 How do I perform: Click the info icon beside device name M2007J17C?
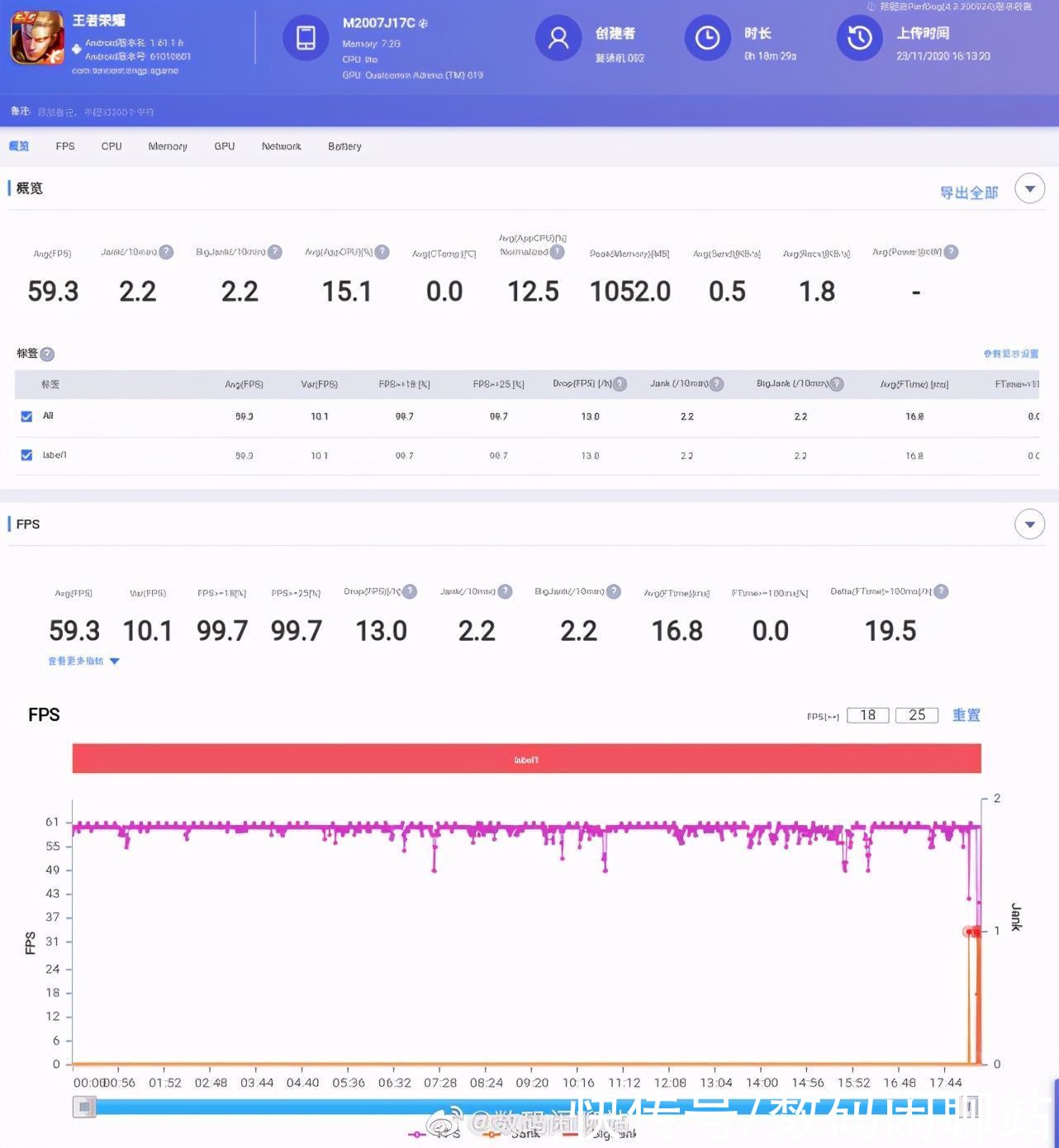click(x=423, y=24)
